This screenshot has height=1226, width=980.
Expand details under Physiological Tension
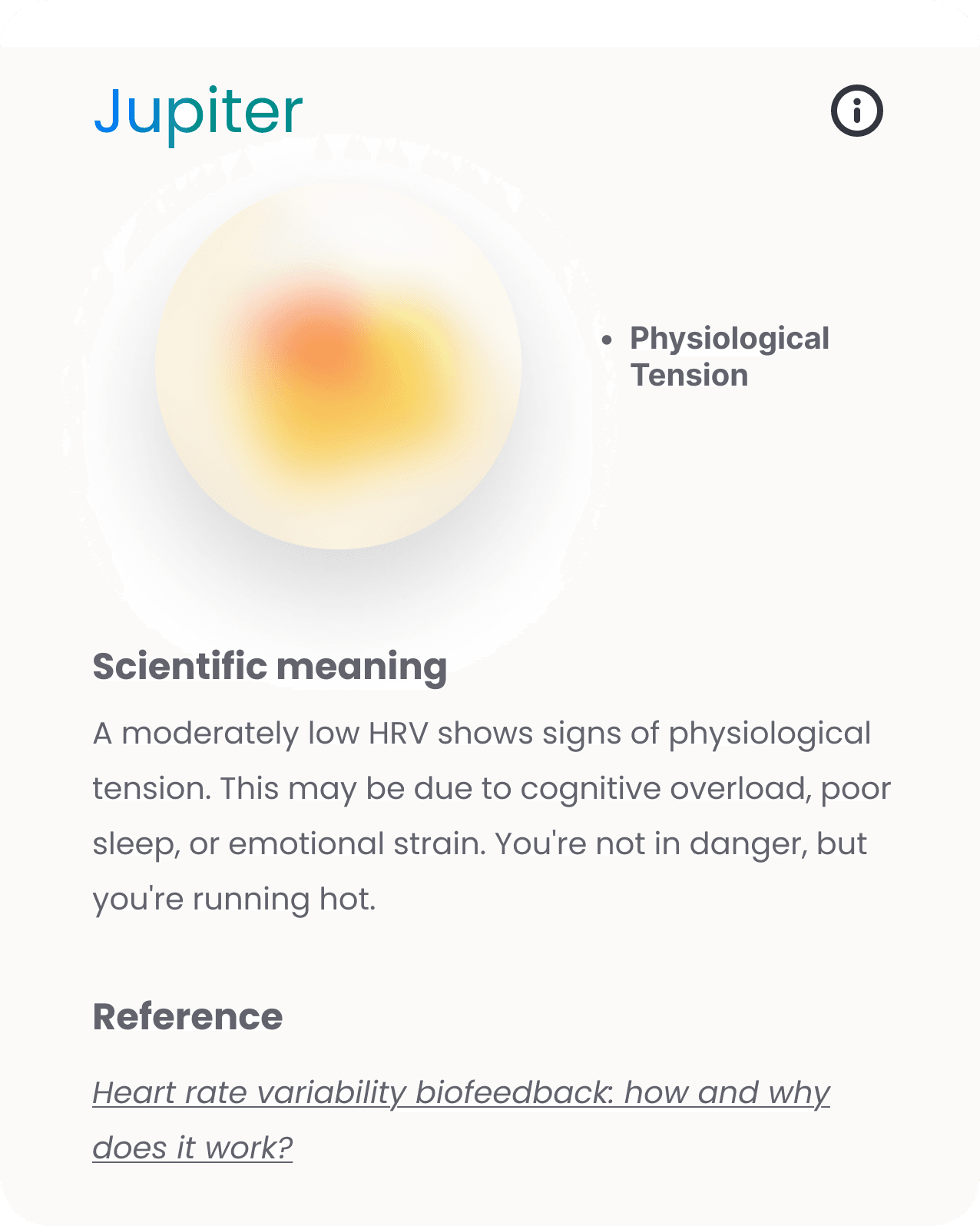point(728,357)
